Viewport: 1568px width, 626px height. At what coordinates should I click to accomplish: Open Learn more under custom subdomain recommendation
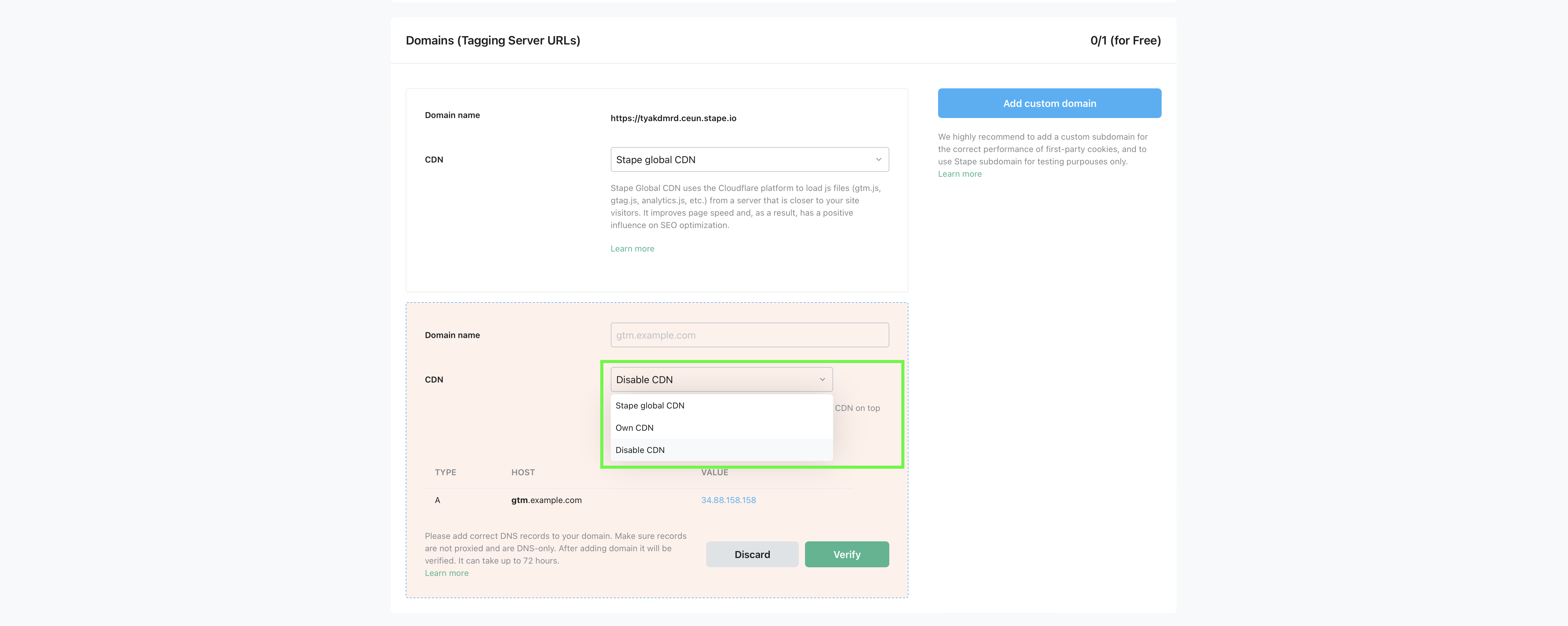click(x=959, y=174)
